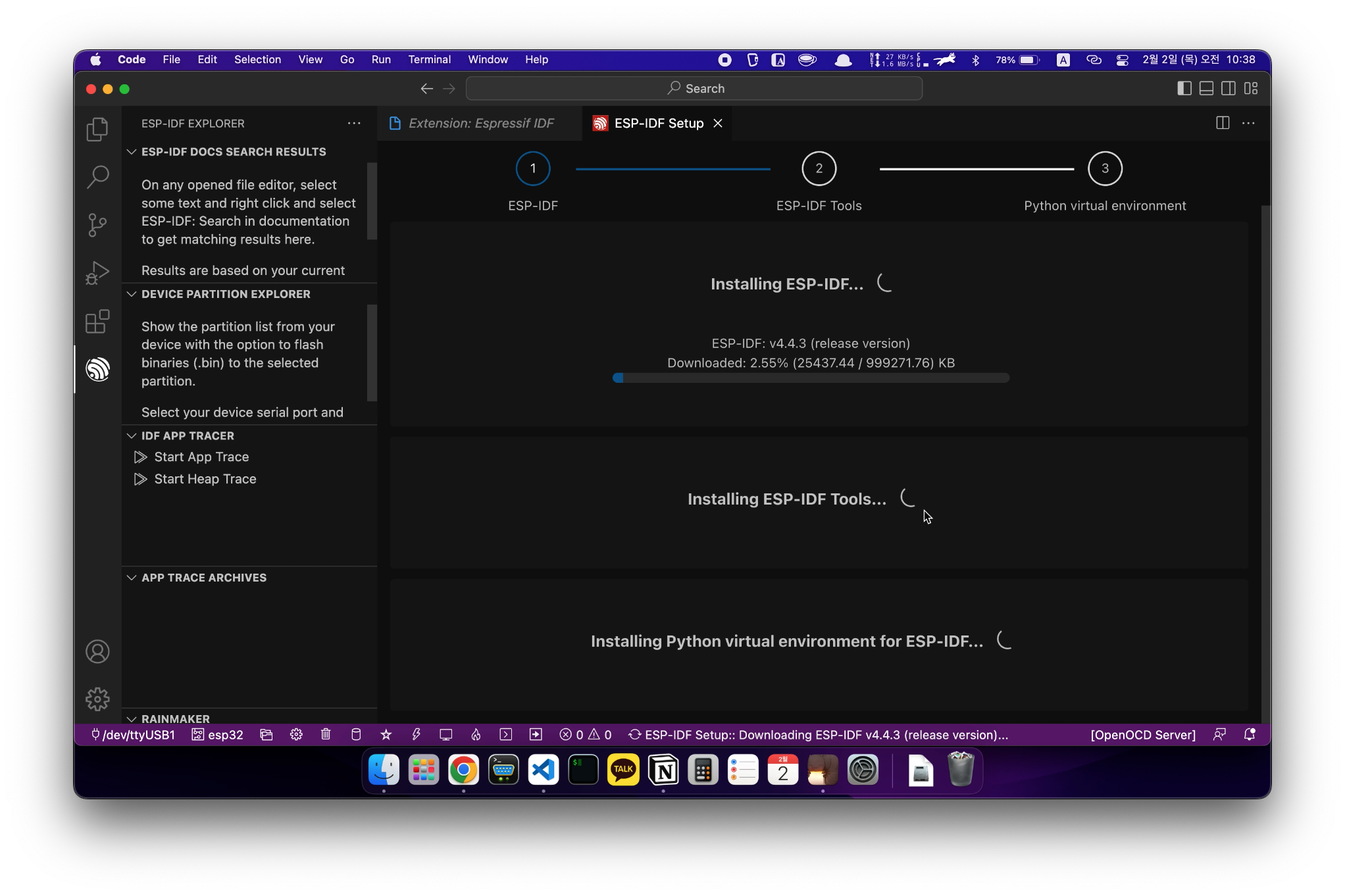Viewport: 1345px width, 896px height.
Task: Open the Extensions view
Action: [x=97, y=321]
